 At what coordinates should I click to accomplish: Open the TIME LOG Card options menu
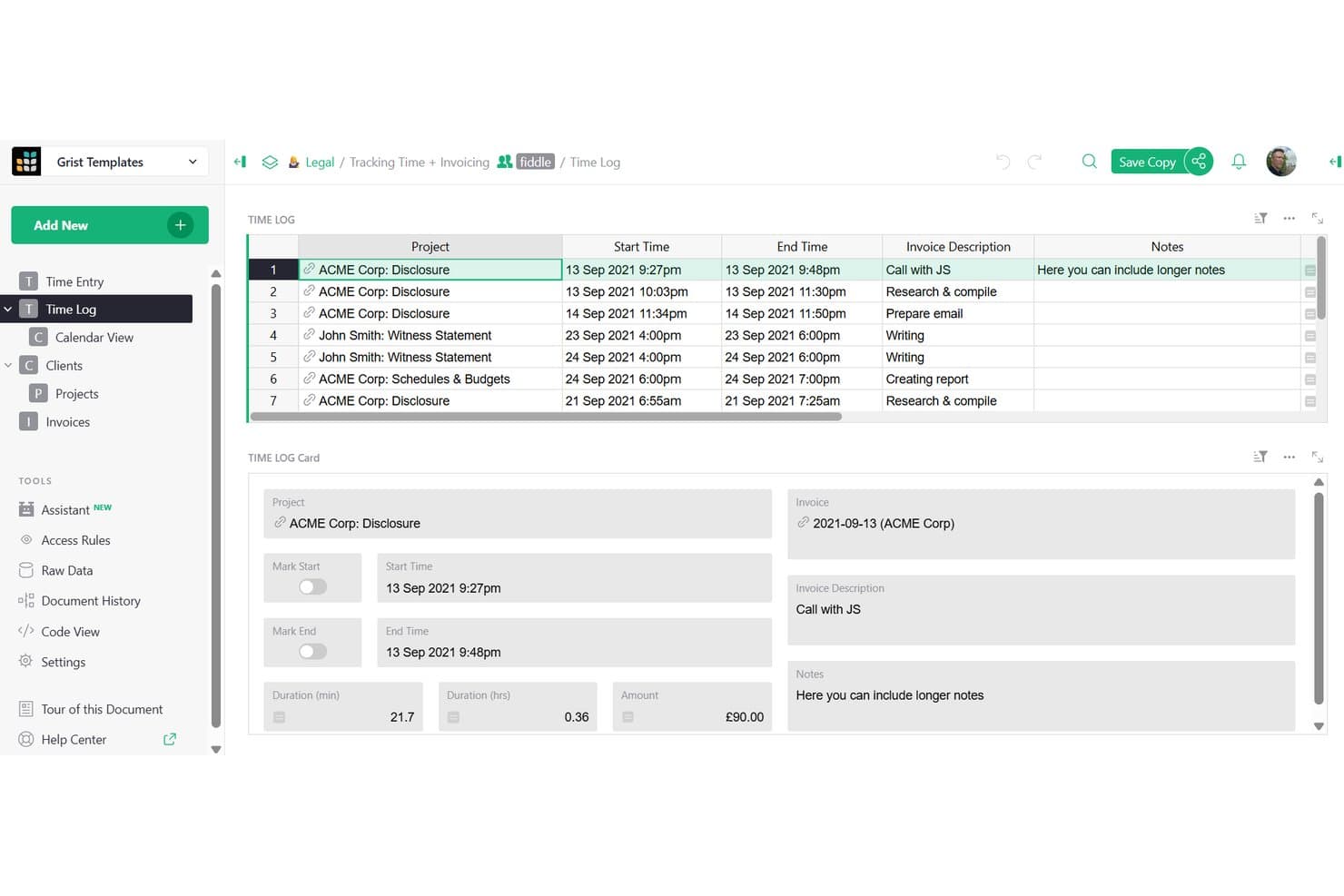[1289, 457]
